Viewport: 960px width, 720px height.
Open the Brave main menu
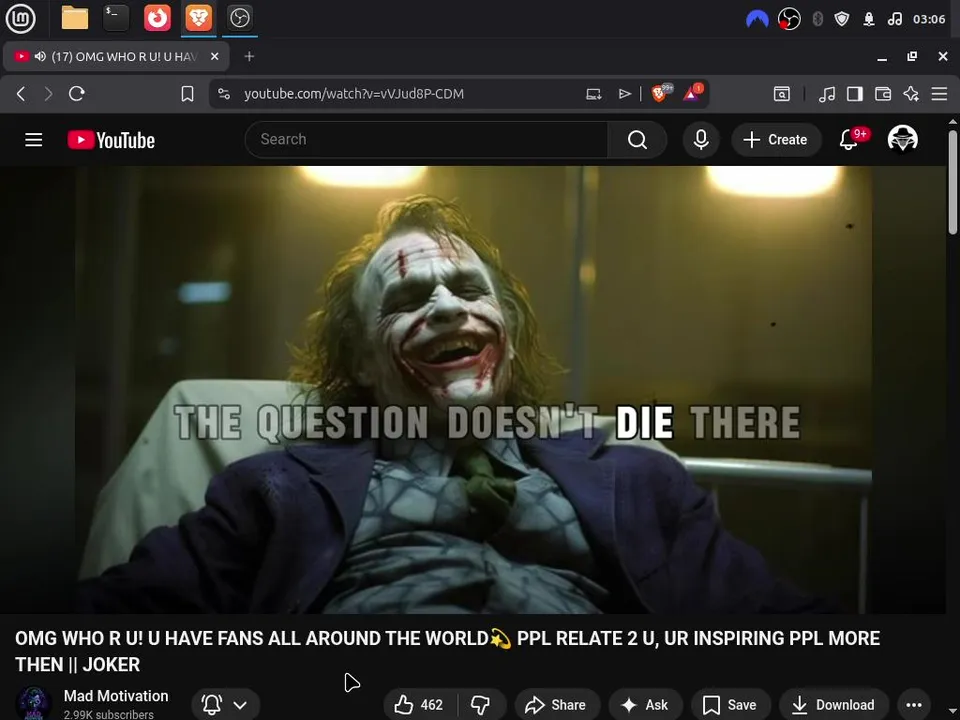click(x=939, y=94)
